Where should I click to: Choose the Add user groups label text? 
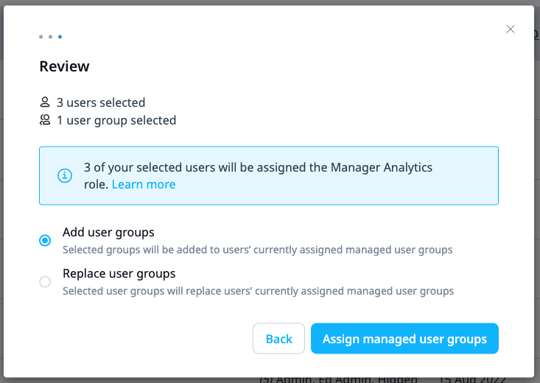tap(108, 232)
